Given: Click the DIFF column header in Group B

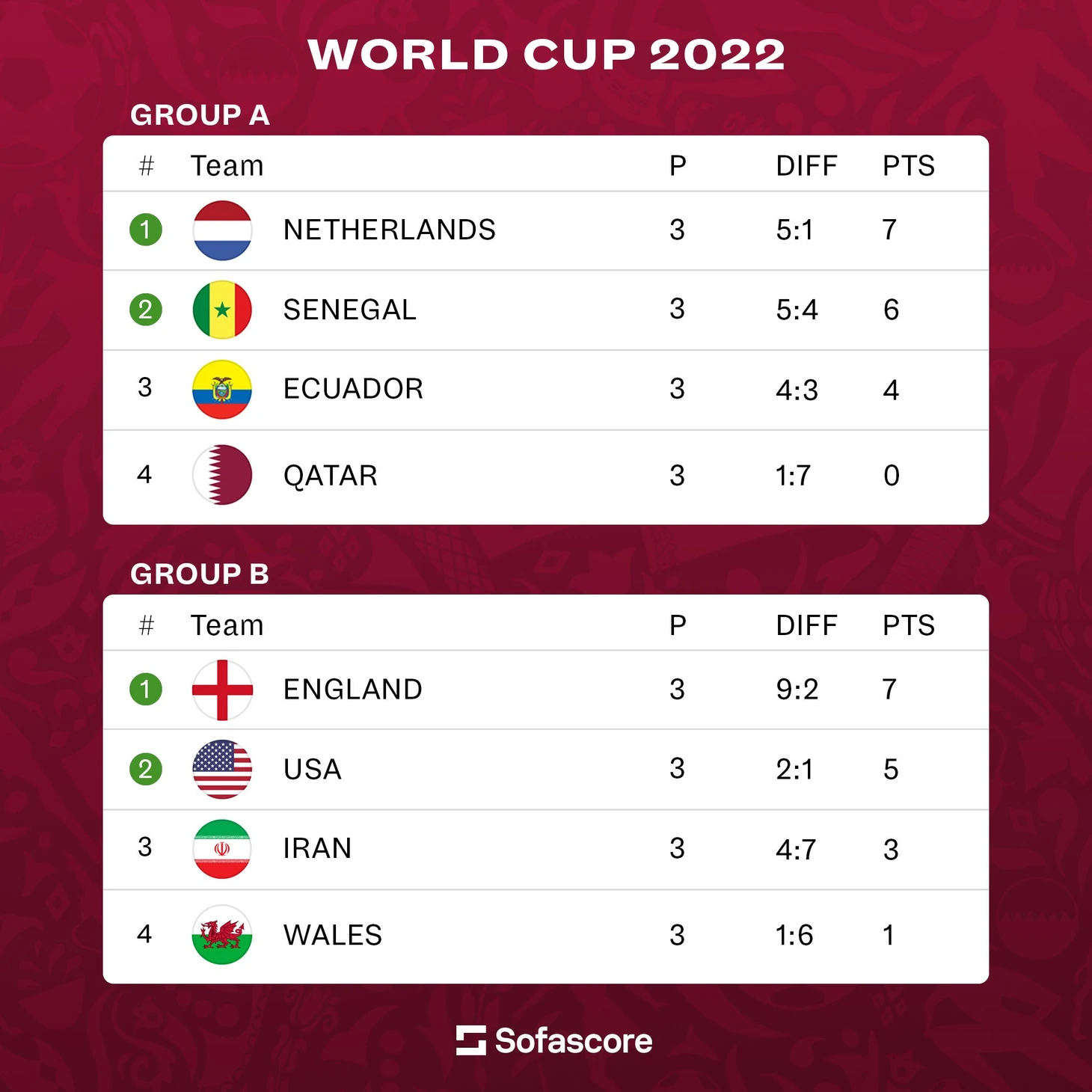Looking at the screenshot, I should pos(806,625).
